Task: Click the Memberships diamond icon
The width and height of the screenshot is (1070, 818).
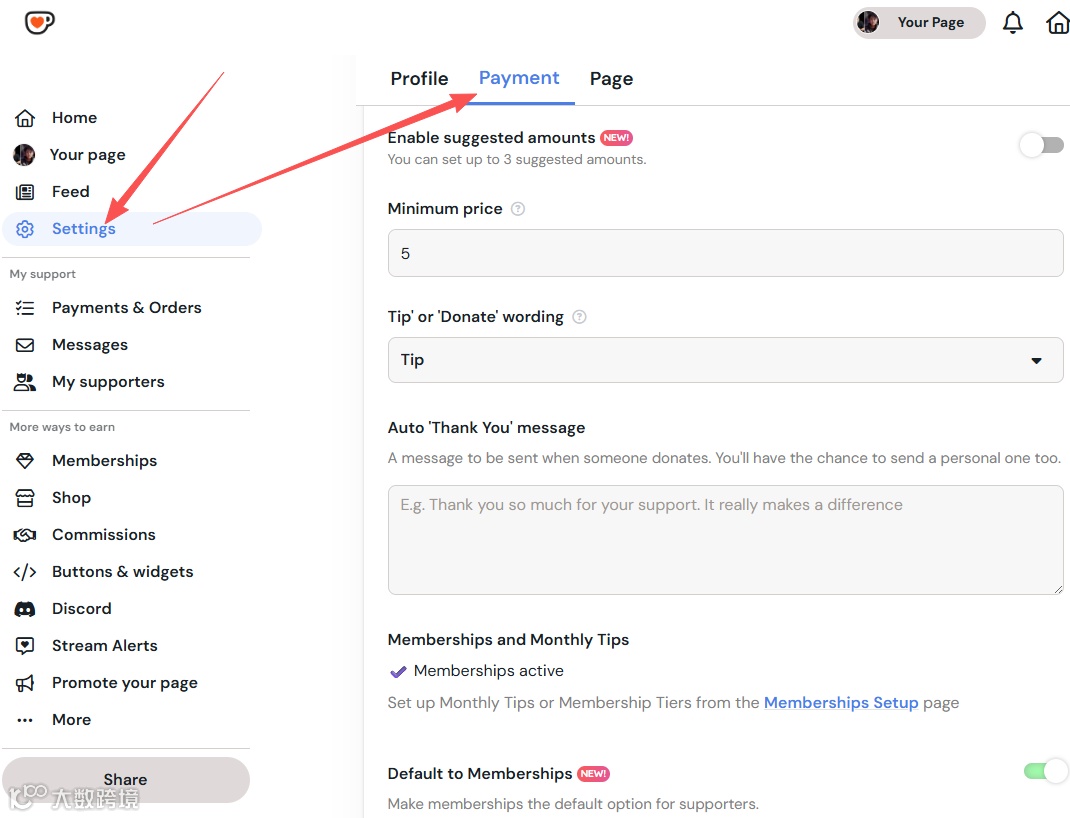Action: click(25, 461)
